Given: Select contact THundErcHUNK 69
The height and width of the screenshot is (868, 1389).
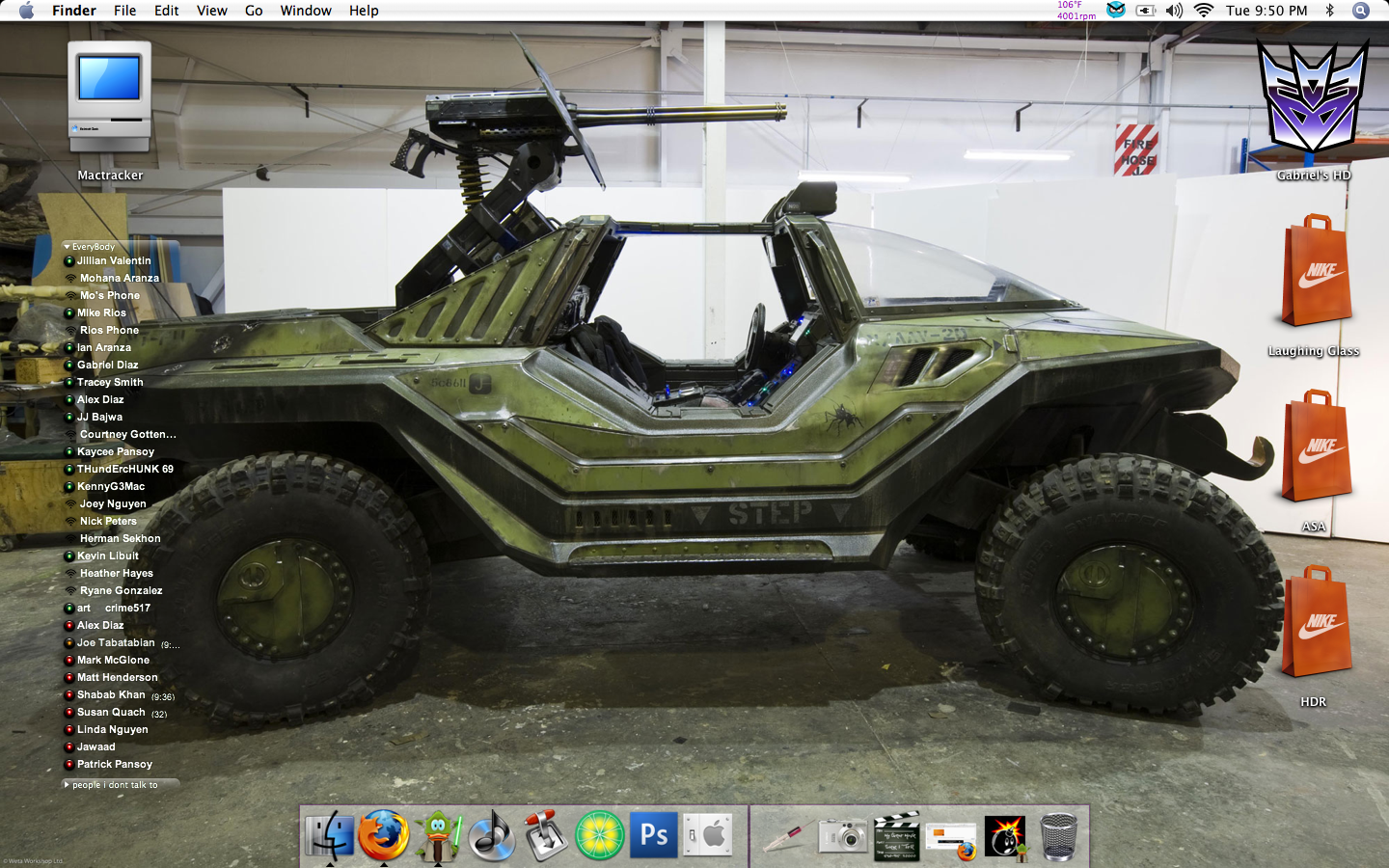Looking at the screenshot, I should [x=125, y=469].
